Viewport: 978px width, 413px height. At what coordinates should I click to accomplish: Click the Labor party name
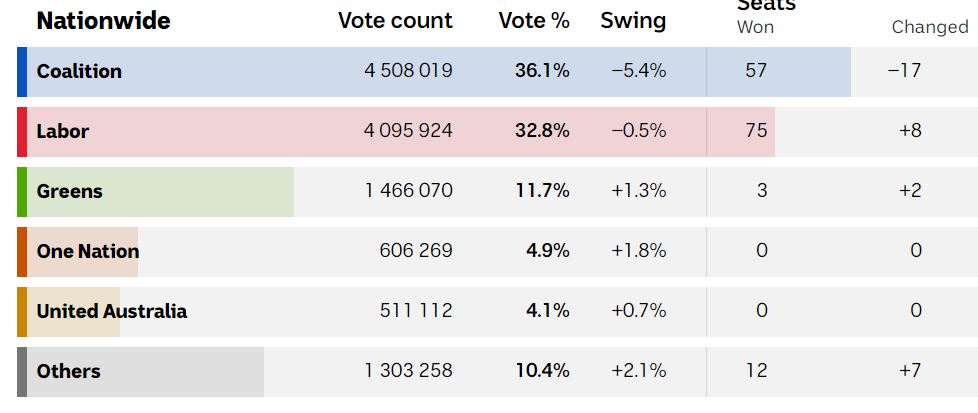tap(62, 131)
